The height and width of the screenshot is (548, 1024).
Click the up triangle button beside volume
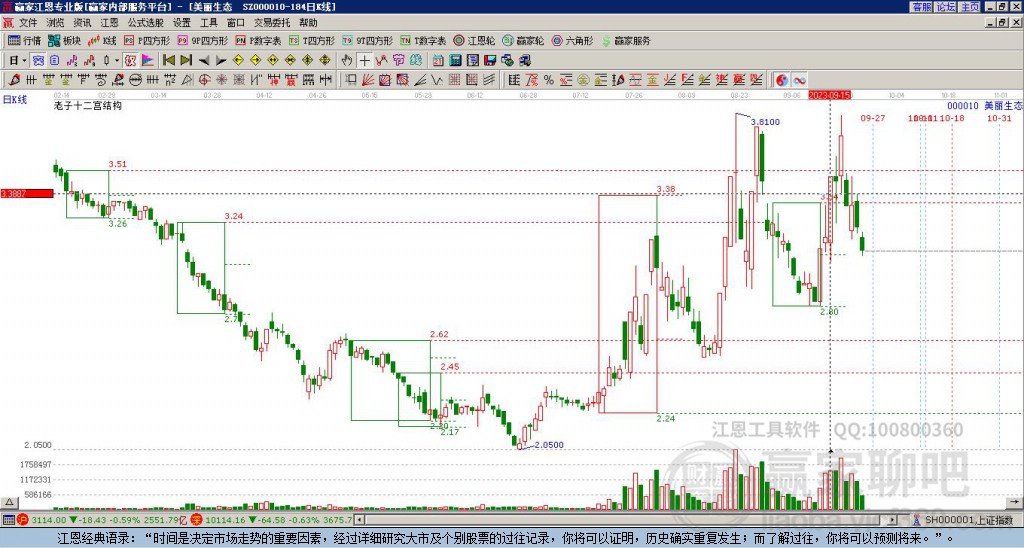9,502
